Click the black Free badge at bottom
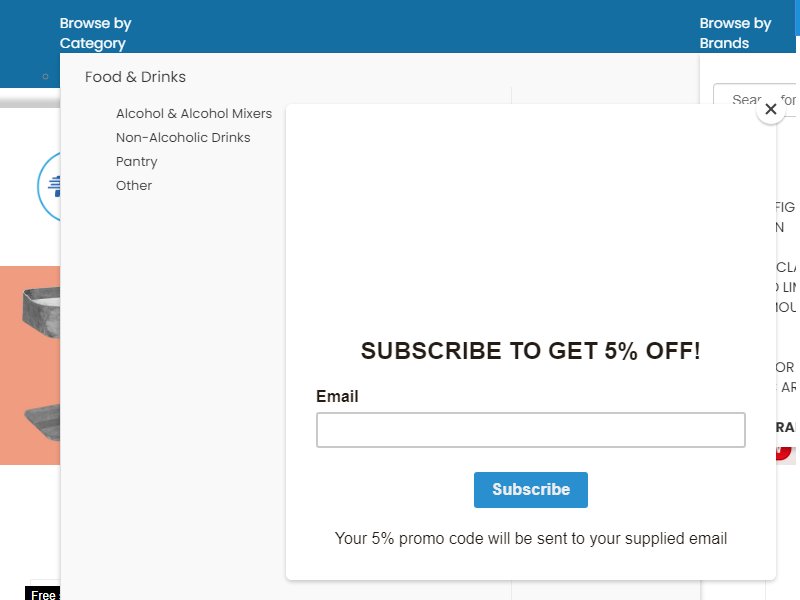800x600 pixels. (43, 593)
